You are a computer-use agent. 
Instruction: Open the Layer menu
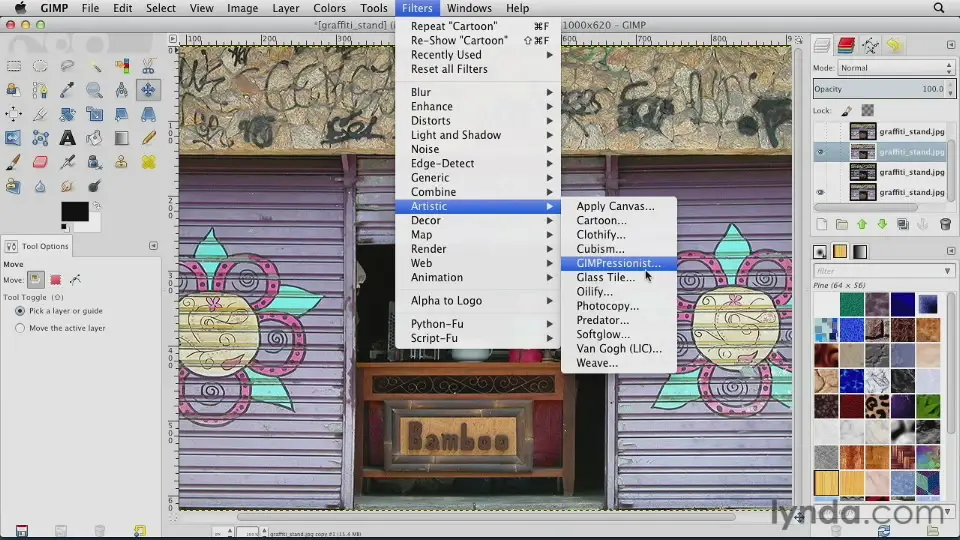coord(285,8)
